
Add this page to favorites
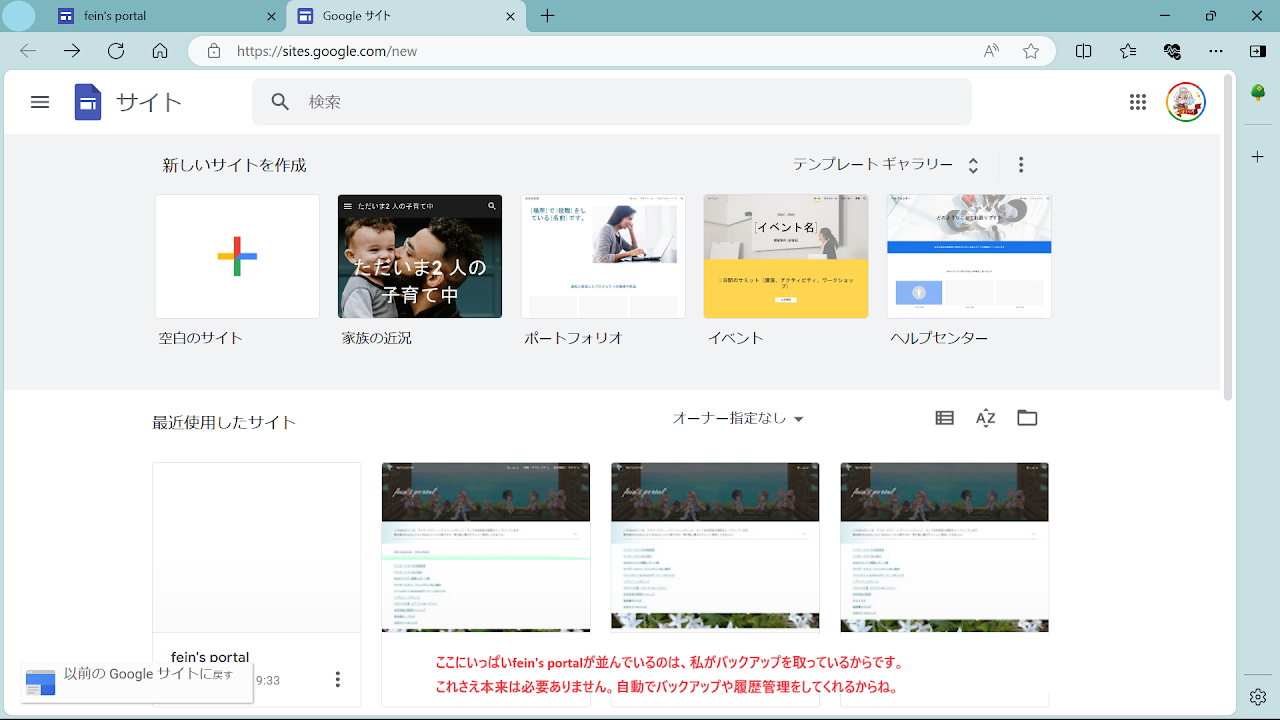(1031, 51)
